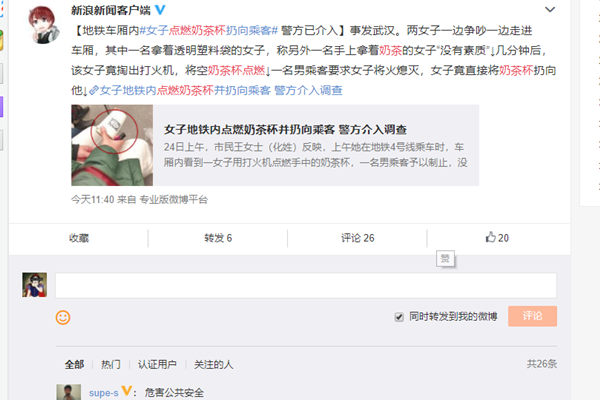Screen dimensions: 600x400
Task: Switch to 关注的人 comments tab
Action: 214,364
